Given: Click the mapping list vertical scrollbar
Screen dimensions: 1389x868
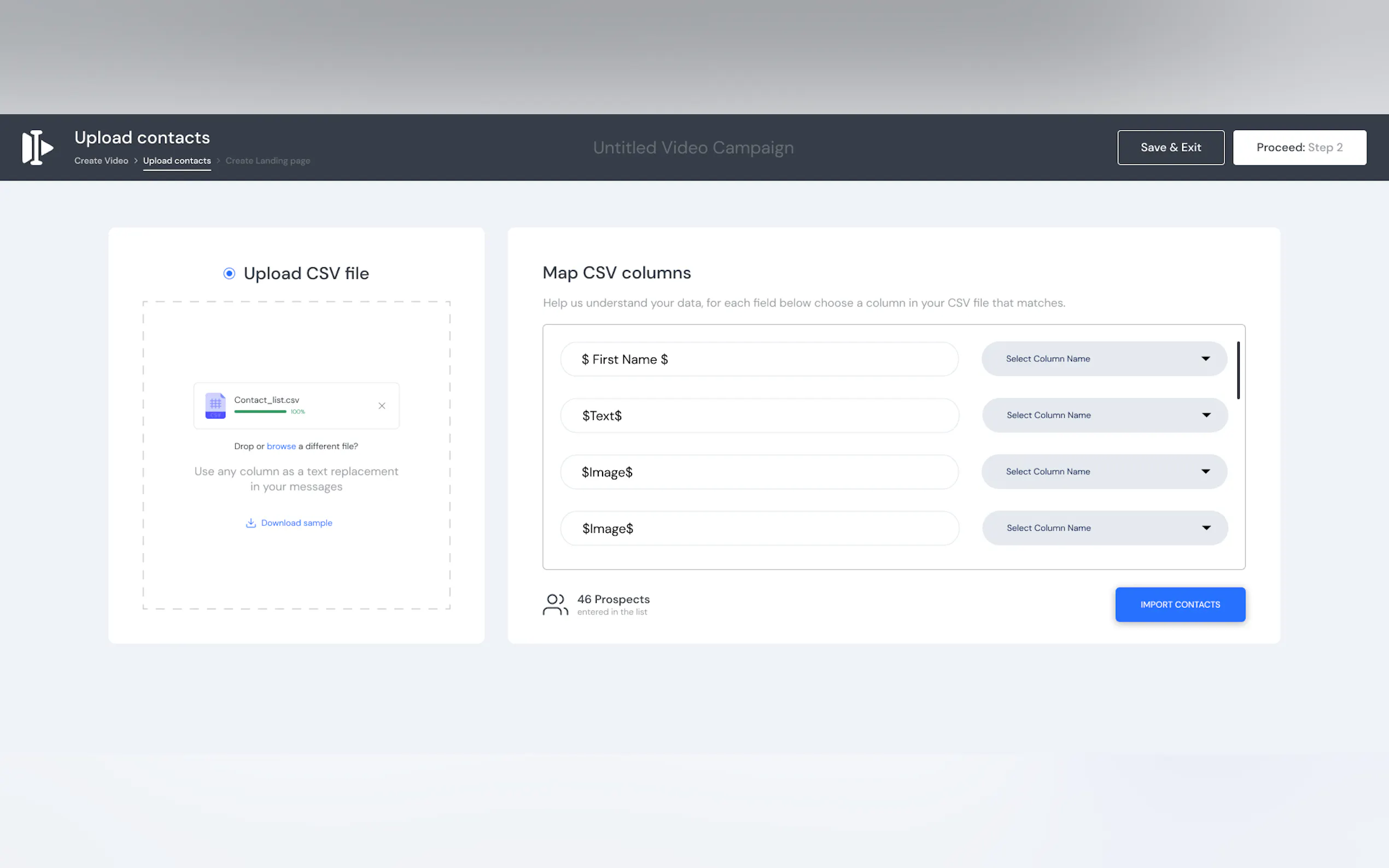Looking at the screenshot, I should 1238,370.
